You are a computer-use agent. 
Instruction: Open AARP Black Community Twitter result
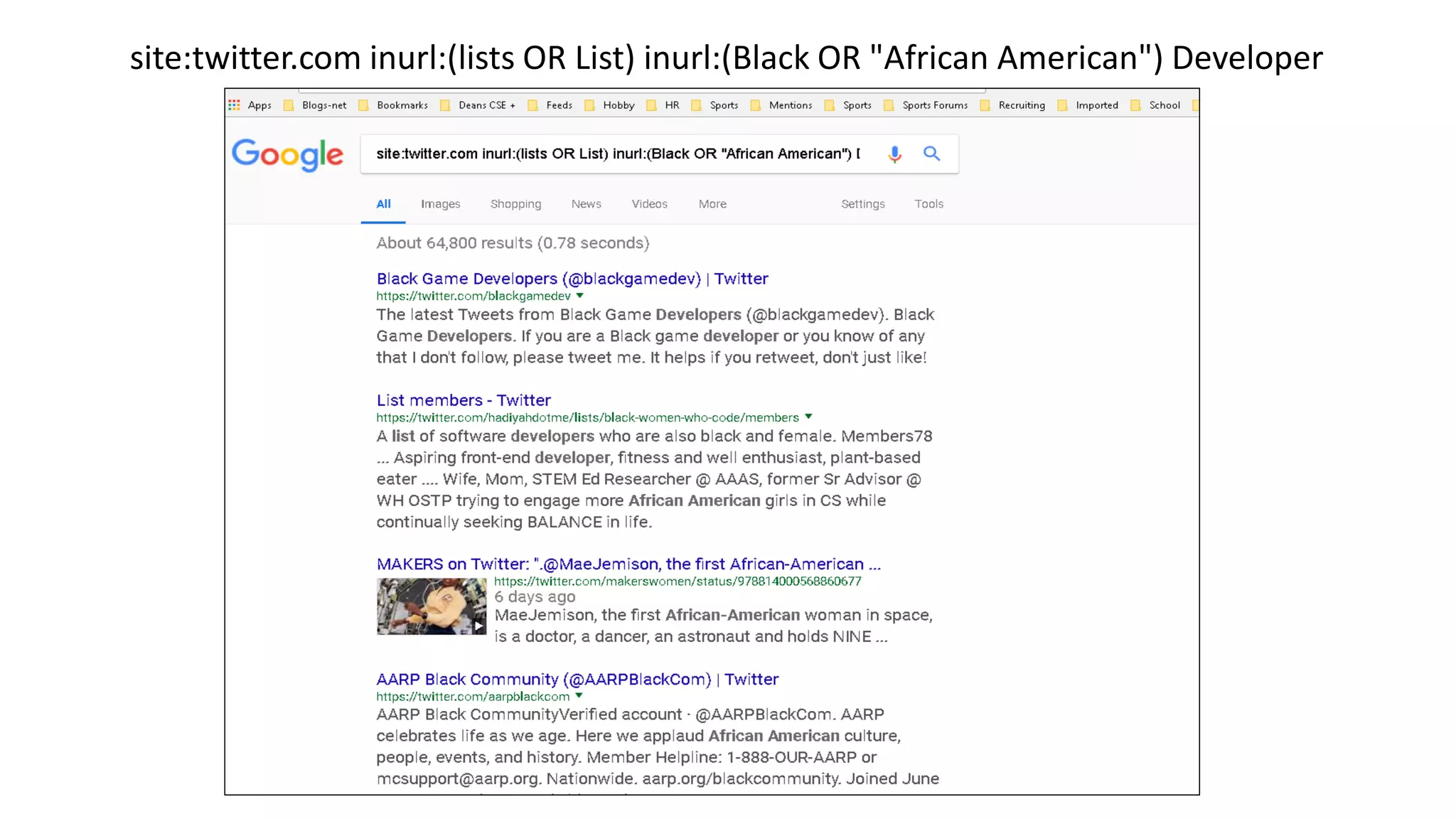pos(577,679)
